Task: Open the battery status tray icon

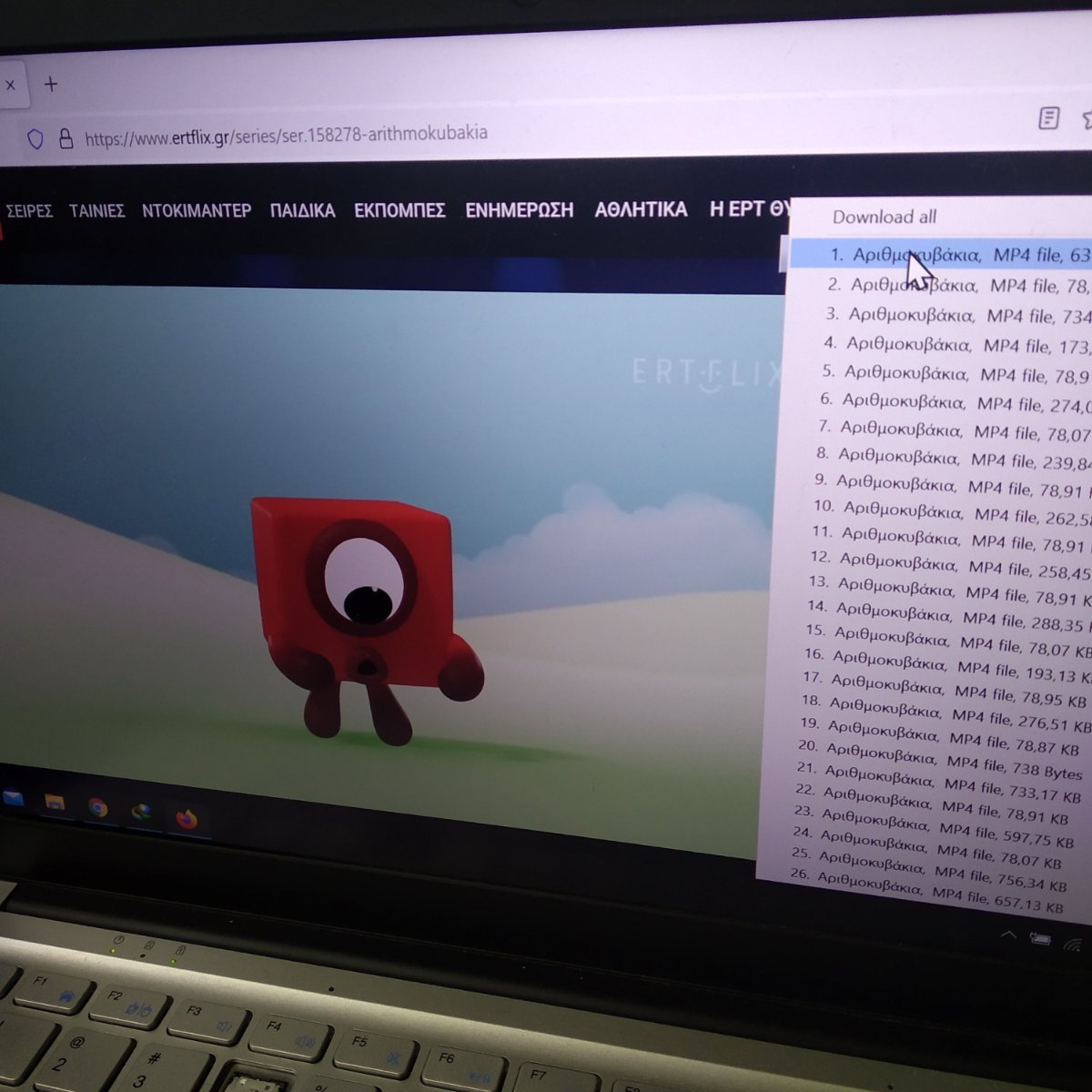Action: click(x=1041, y=939)
